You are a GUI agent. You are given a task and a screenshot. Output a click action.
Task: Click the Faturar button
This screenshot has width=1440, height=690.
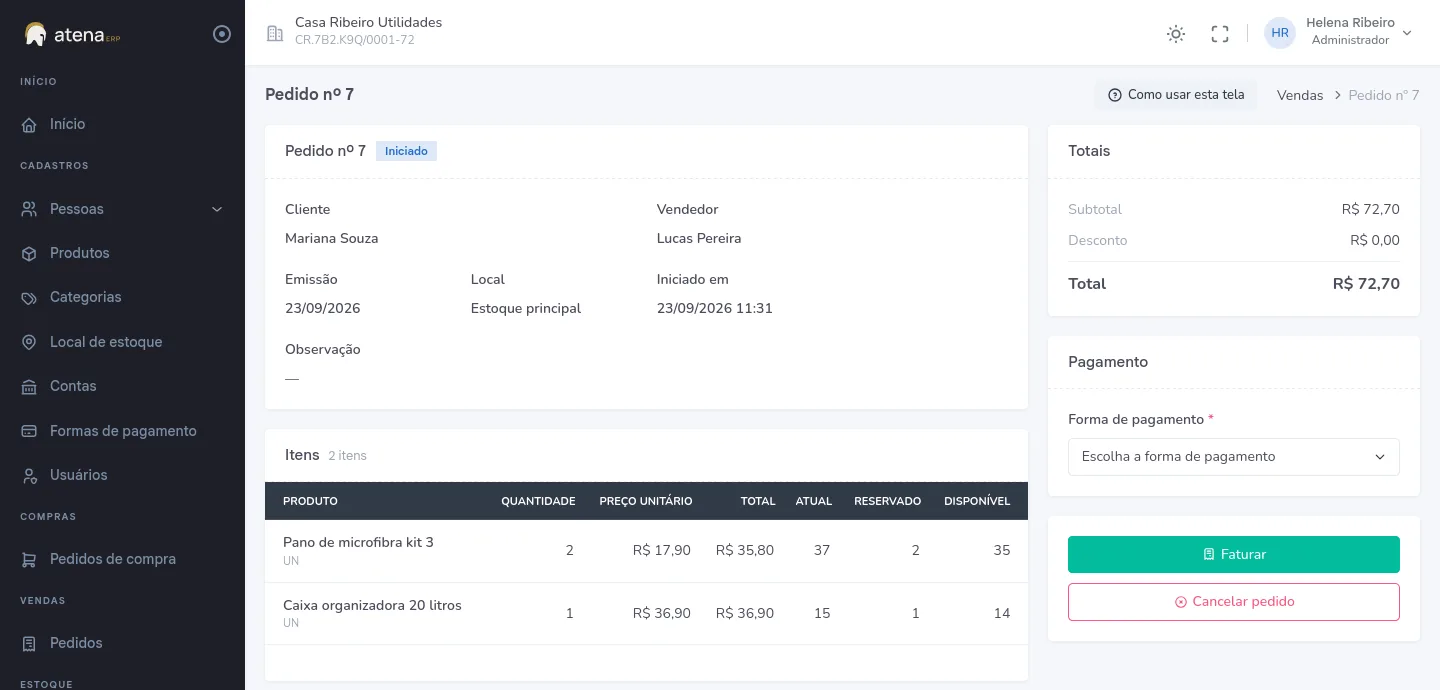(1234, 554)
